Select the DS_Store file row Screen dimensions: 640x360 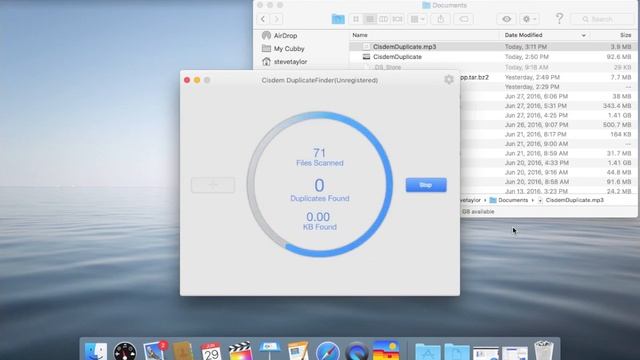click(493, 67)
